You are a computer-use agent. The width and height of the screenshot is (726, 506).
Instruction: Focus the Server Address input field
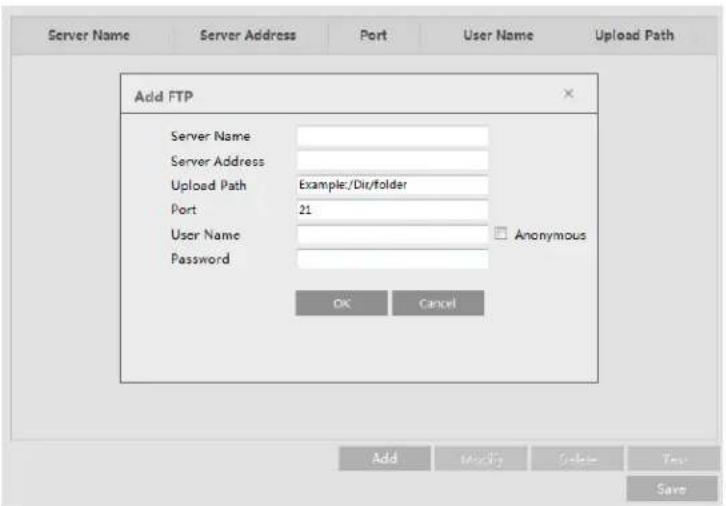pyautogui.click(x=392, y=161)
